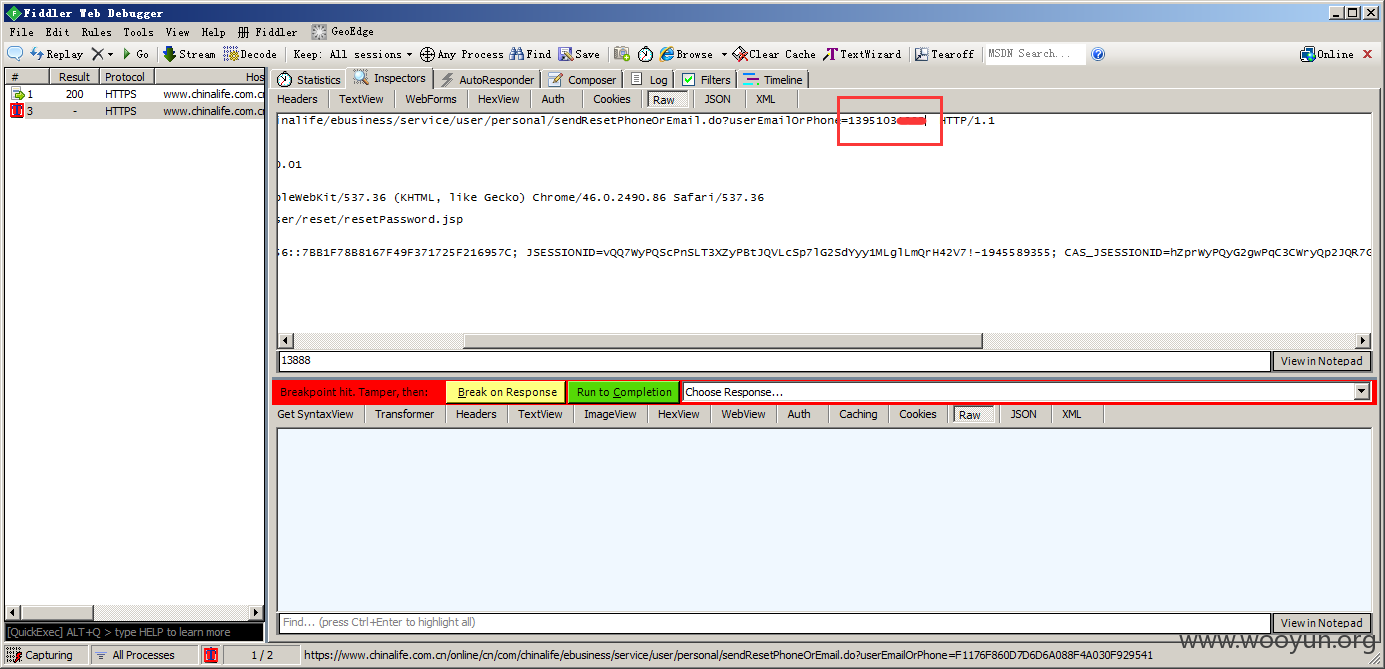Click in MSDN Search field
The height and width of the screenshot is (669, 1385).
pyautogui.click(x=1035, y=54)
